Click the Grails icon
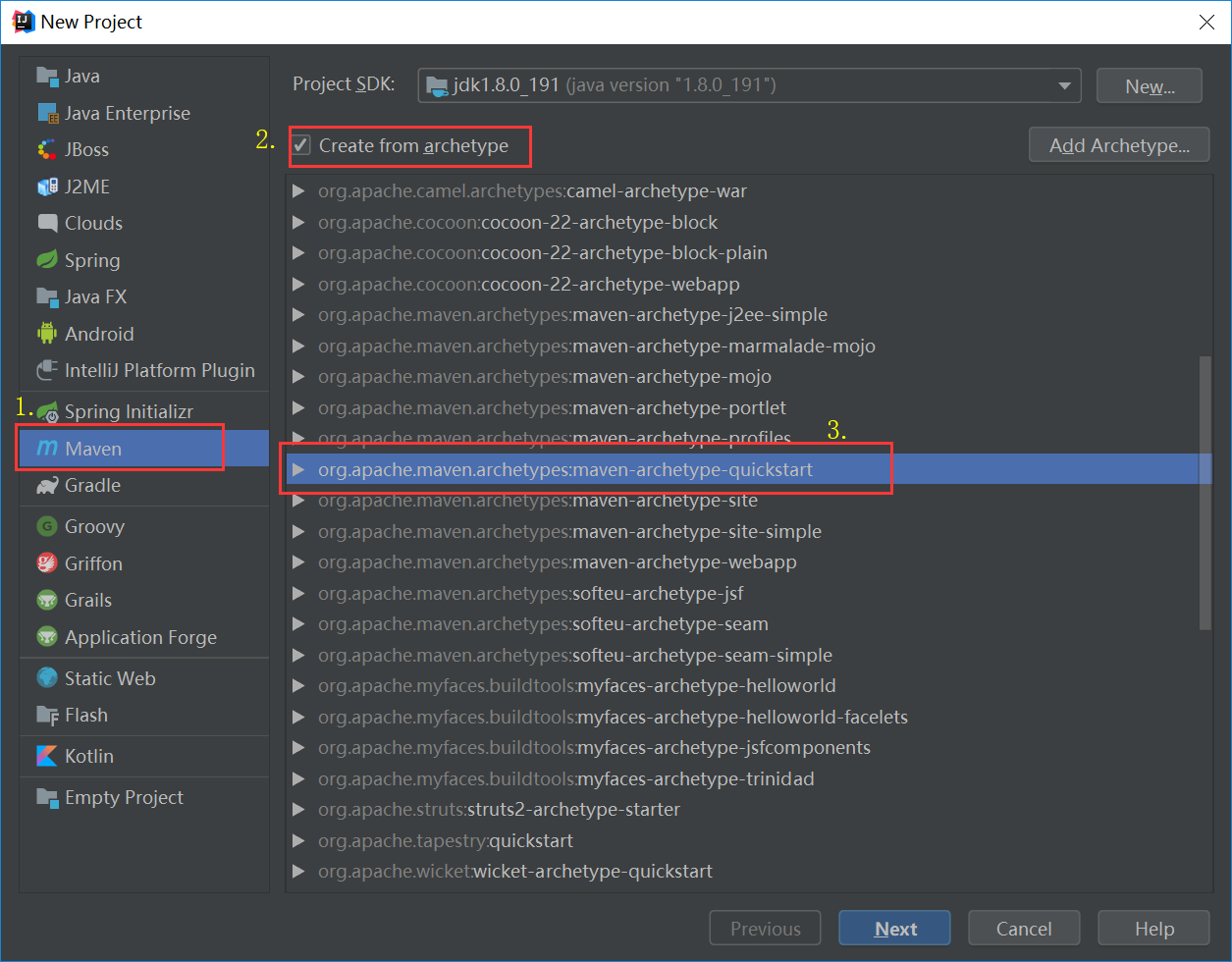The width and height of the screenshot is (1232, 962). point(47,600)
